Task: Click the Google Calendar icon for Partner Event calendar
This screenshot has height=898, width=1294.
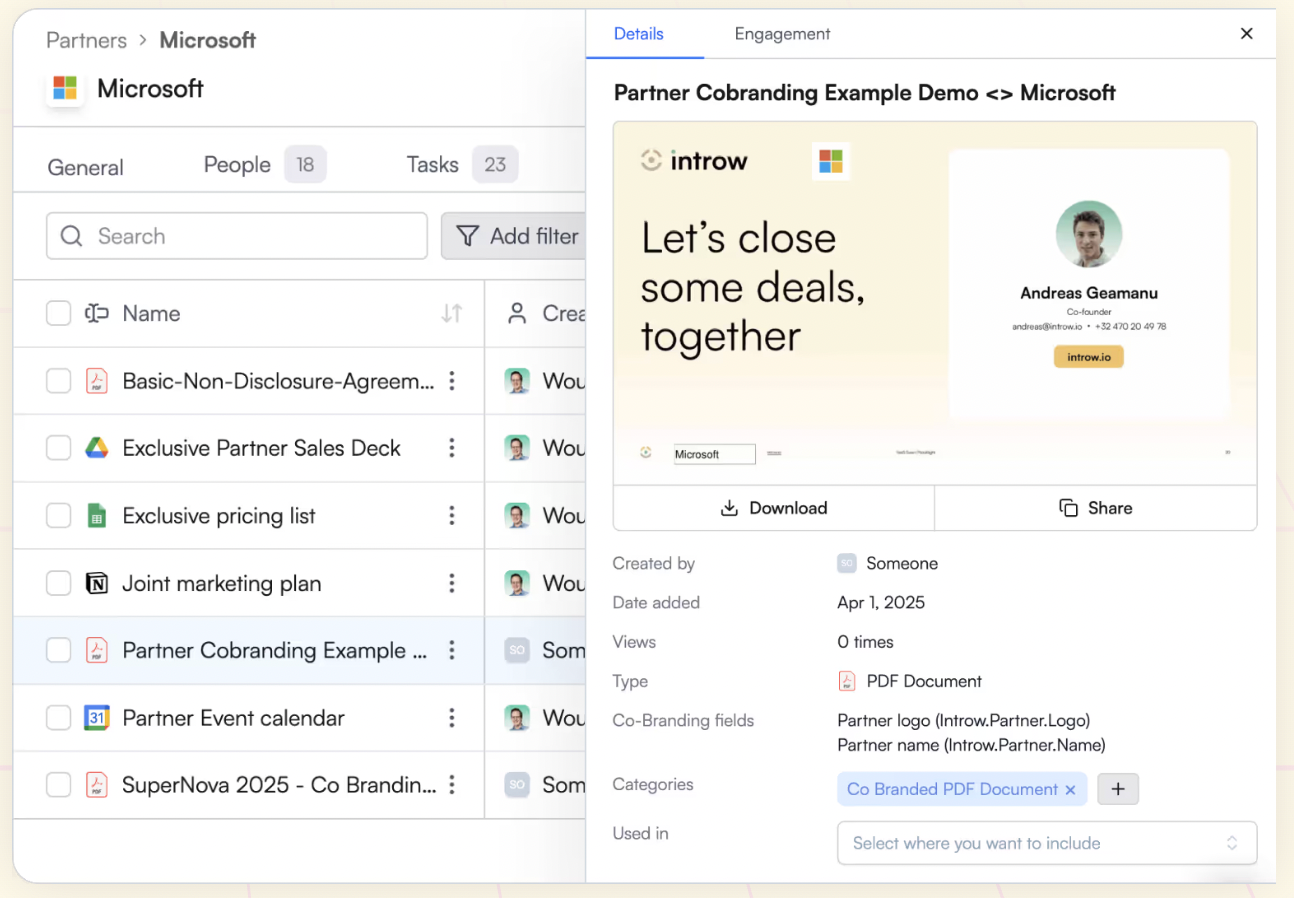Action: click(x=96, y=718)
